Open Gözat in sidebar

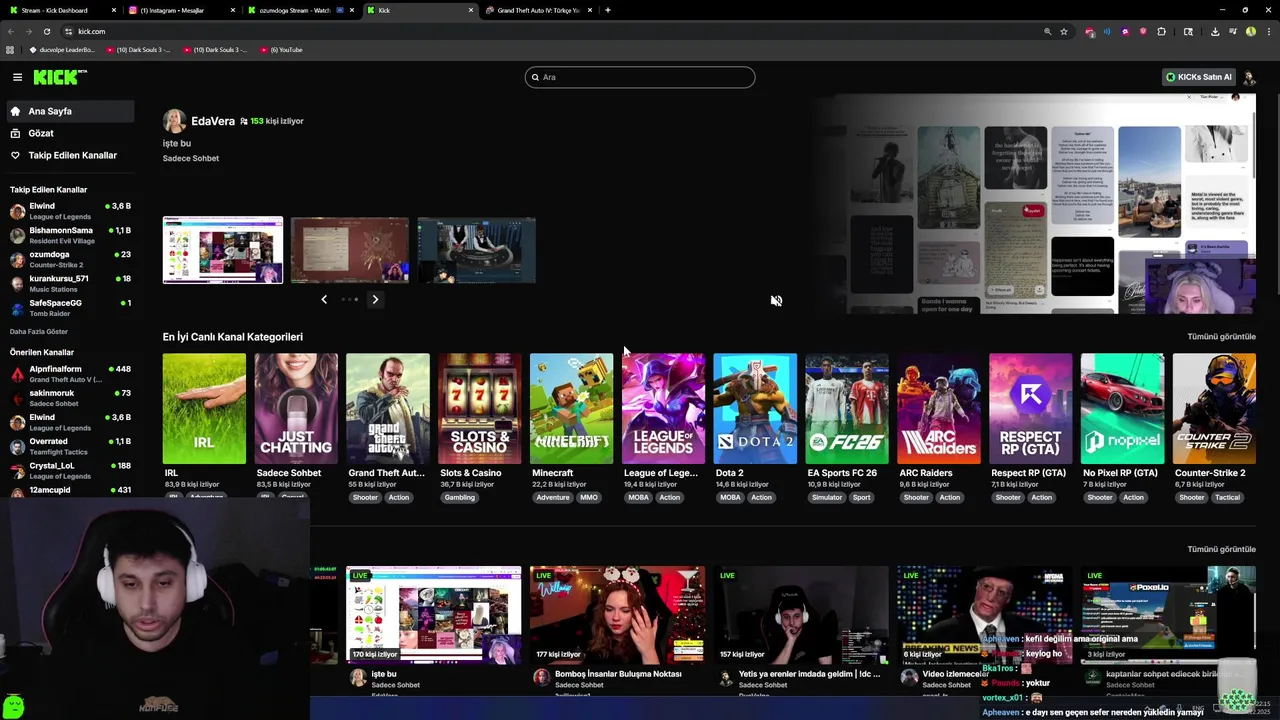(x=70, y=133)
